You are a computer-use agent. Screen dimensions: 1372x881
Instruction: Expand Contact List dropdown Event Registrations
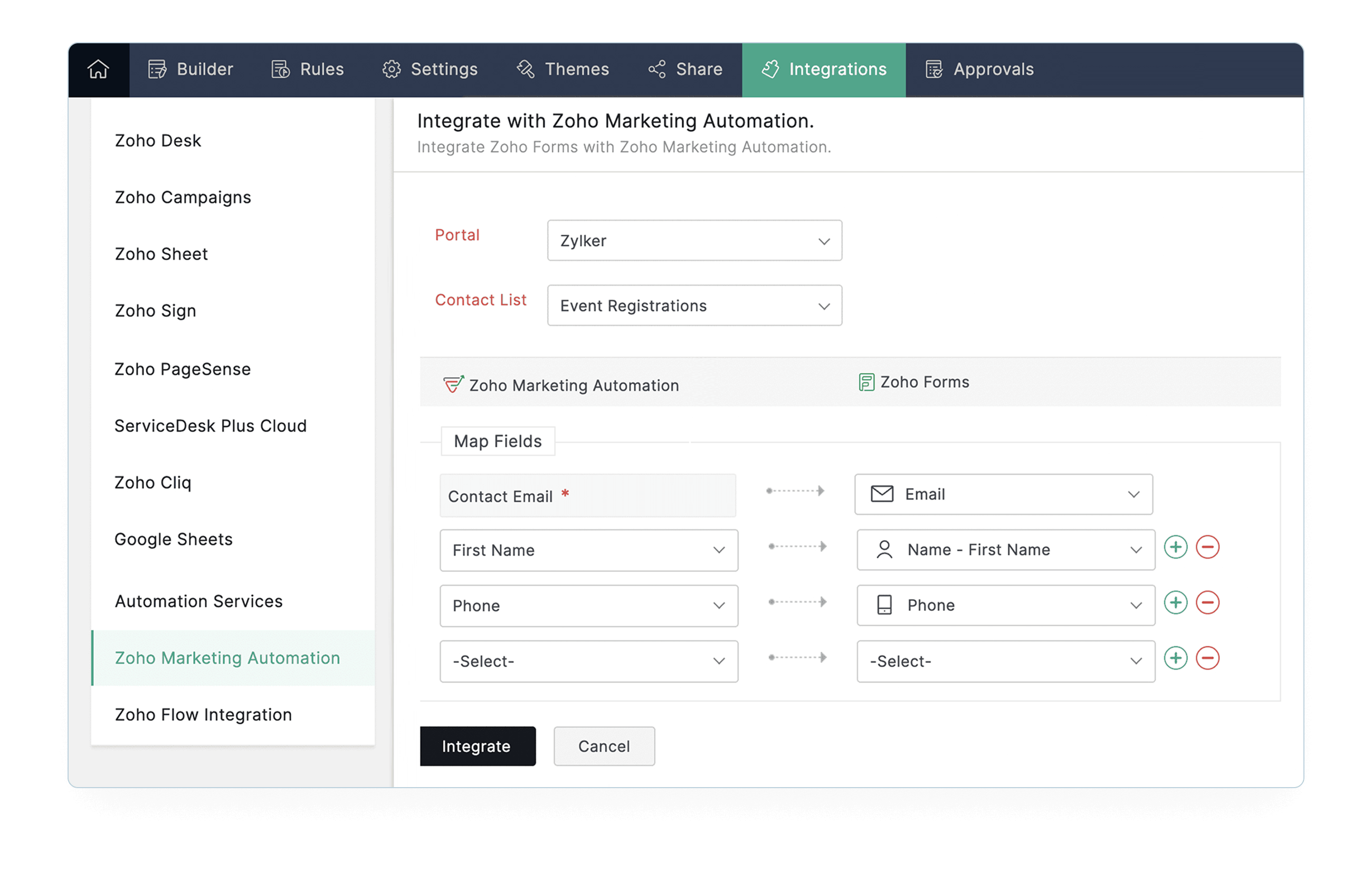(x=694, y=305)
